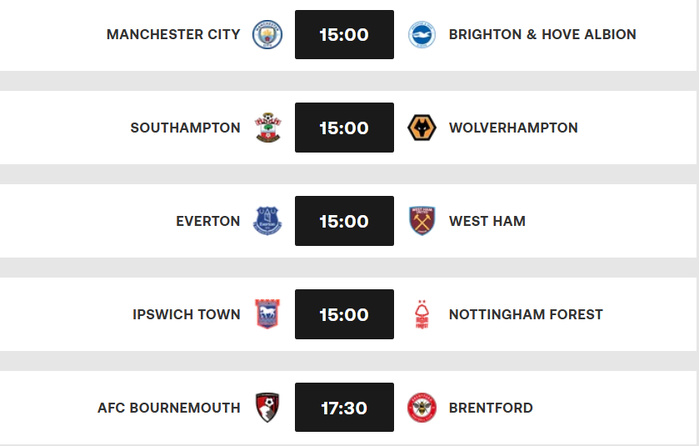Select the Southampton club badge
Image resolution: width=699 pixels, height=446 pixels.
pyautogui.click(x=268, y=128)
